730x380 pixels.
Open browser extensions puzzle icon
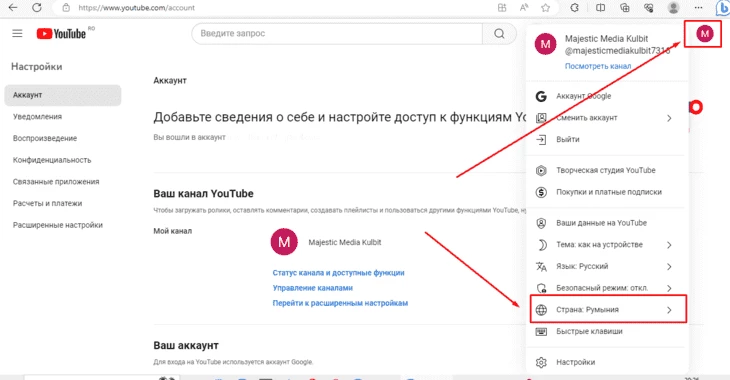tap(575, 7)
